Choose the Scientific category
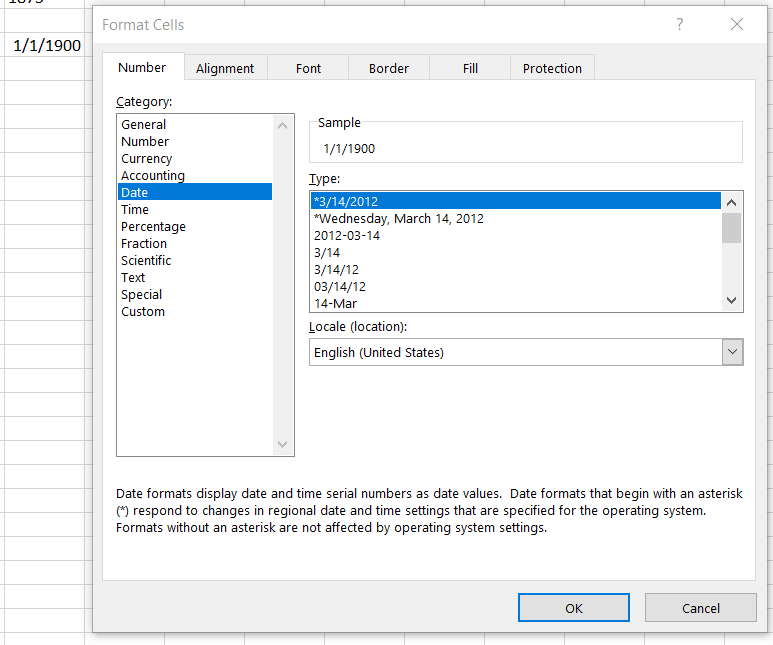The width and height of the screenshot is (773, 645). 195,260
